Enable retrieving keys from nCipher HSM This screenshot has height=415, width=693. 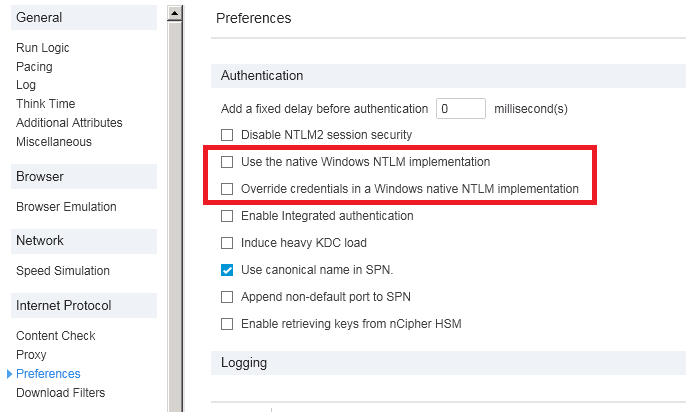[227, 324]
